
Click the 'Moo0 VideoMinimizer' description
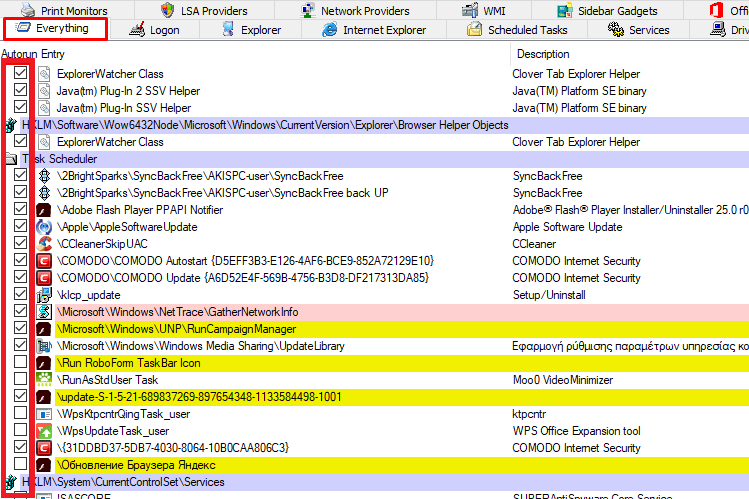563,380
